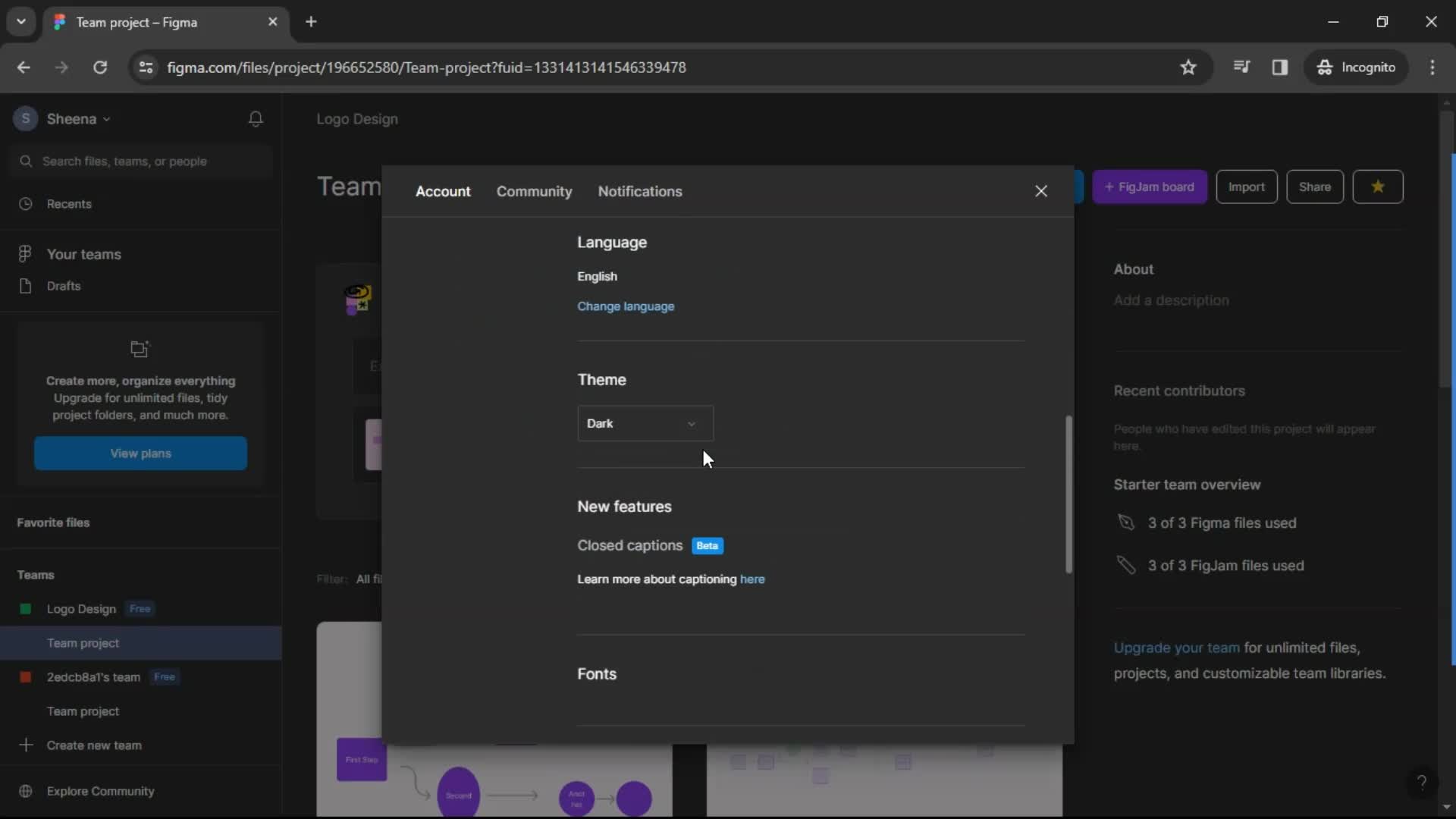Click the Star/Favorite icon button
Screen dimensions: 1456x819
tap(1378, 187)
